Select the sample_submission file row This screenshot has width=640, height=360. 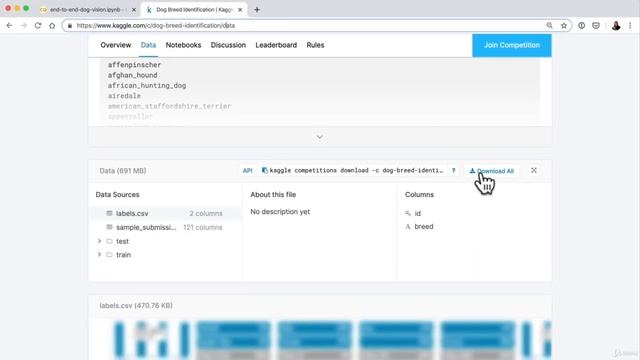(x=165, y=227)
